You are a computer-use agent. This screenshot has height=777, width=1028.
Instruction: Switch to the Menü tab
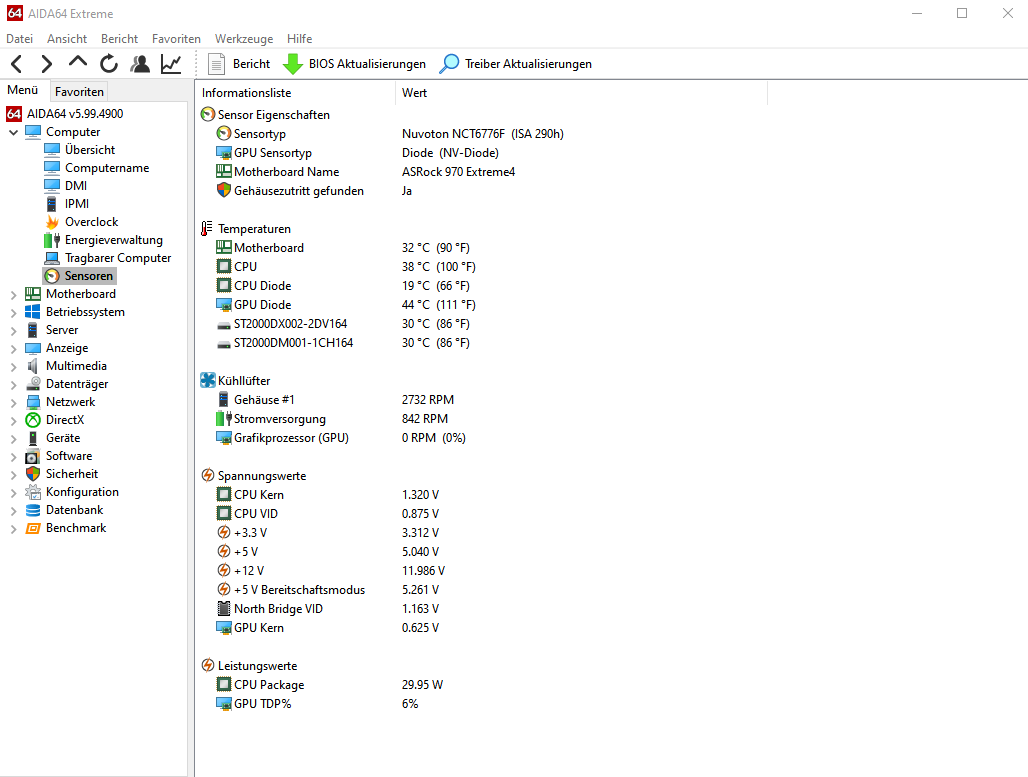pyautogui.click(x=23, y=90)
